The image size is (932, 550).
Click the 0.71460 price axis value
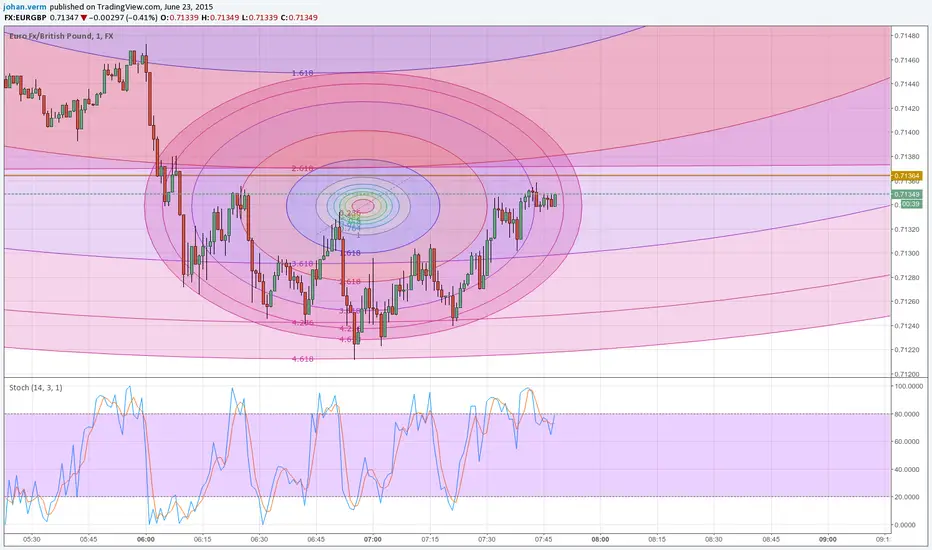[908, 60]
